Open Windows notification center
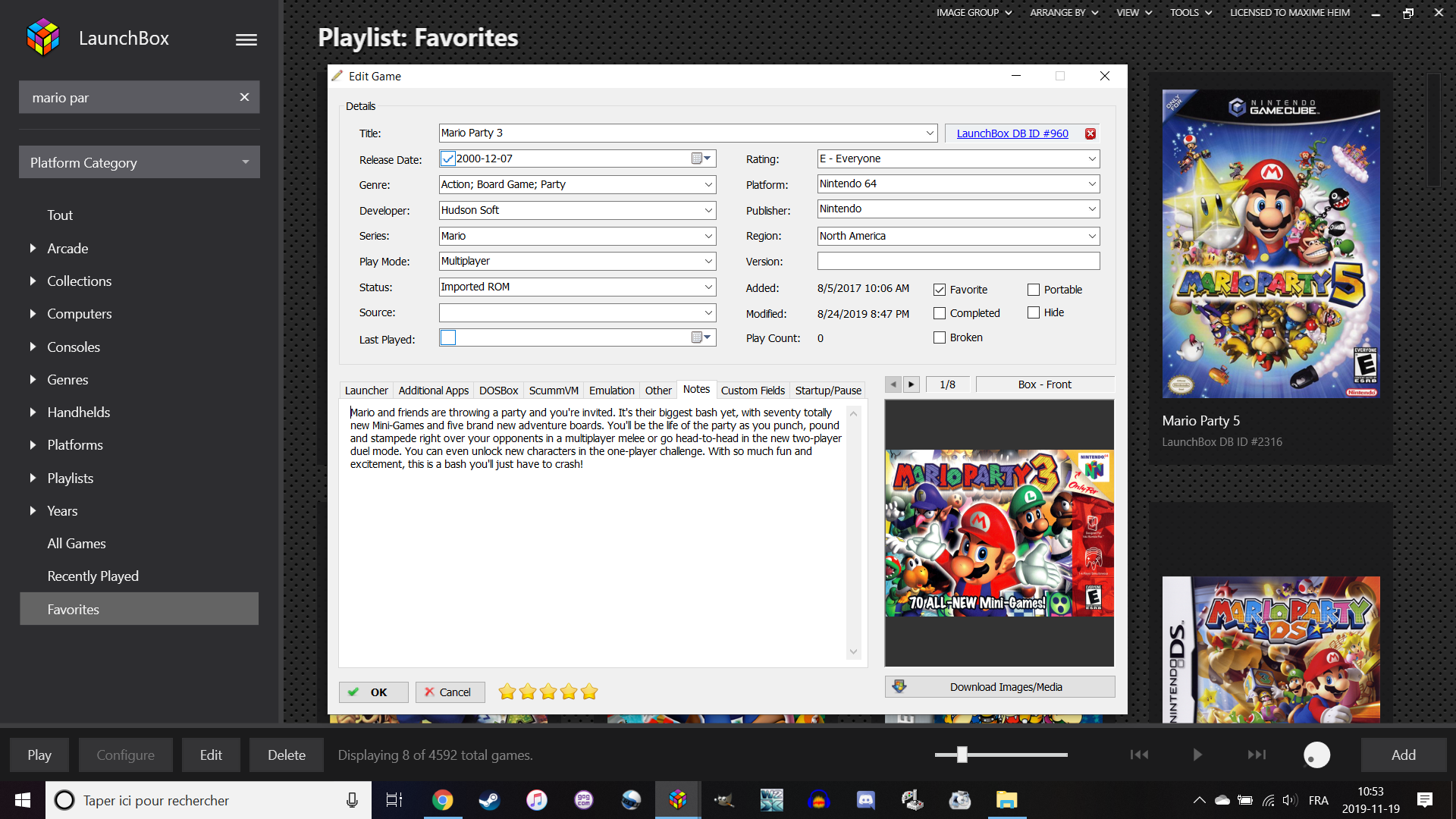This screenshot has width=1456, height=819. 1425,800
